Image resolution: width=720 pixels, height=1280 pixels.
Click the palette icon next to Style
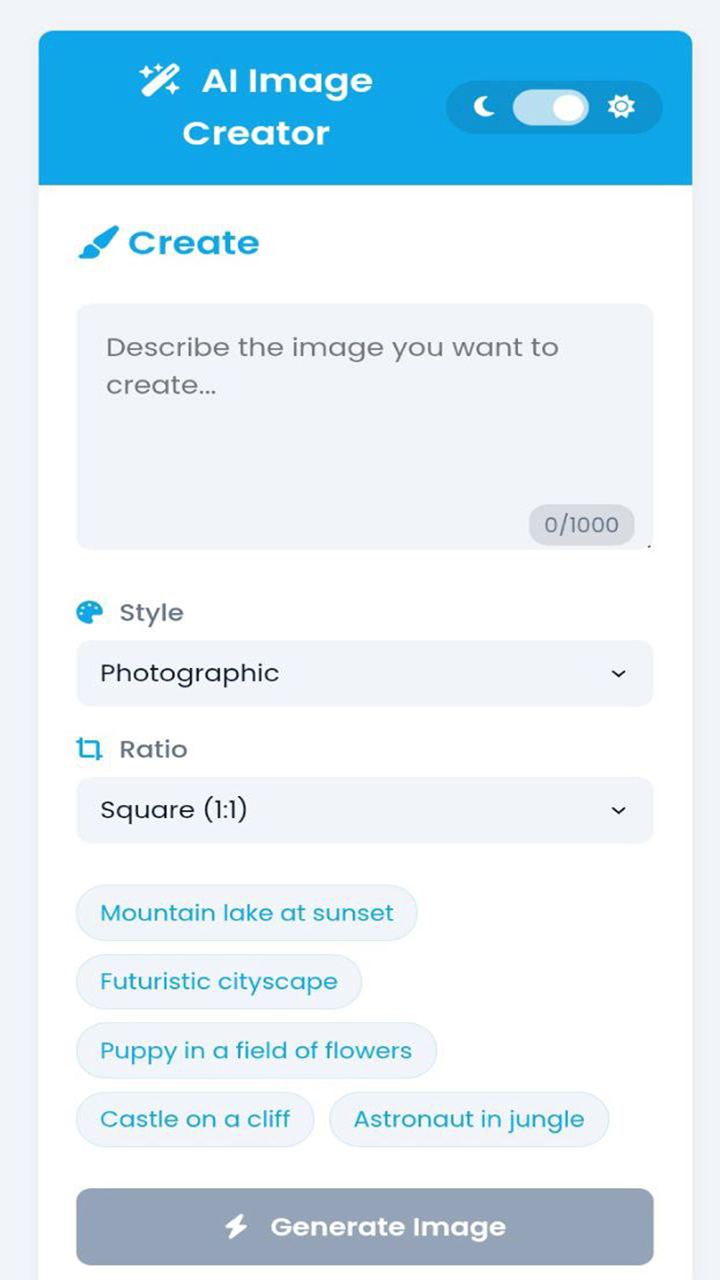[x=90, y=611]
